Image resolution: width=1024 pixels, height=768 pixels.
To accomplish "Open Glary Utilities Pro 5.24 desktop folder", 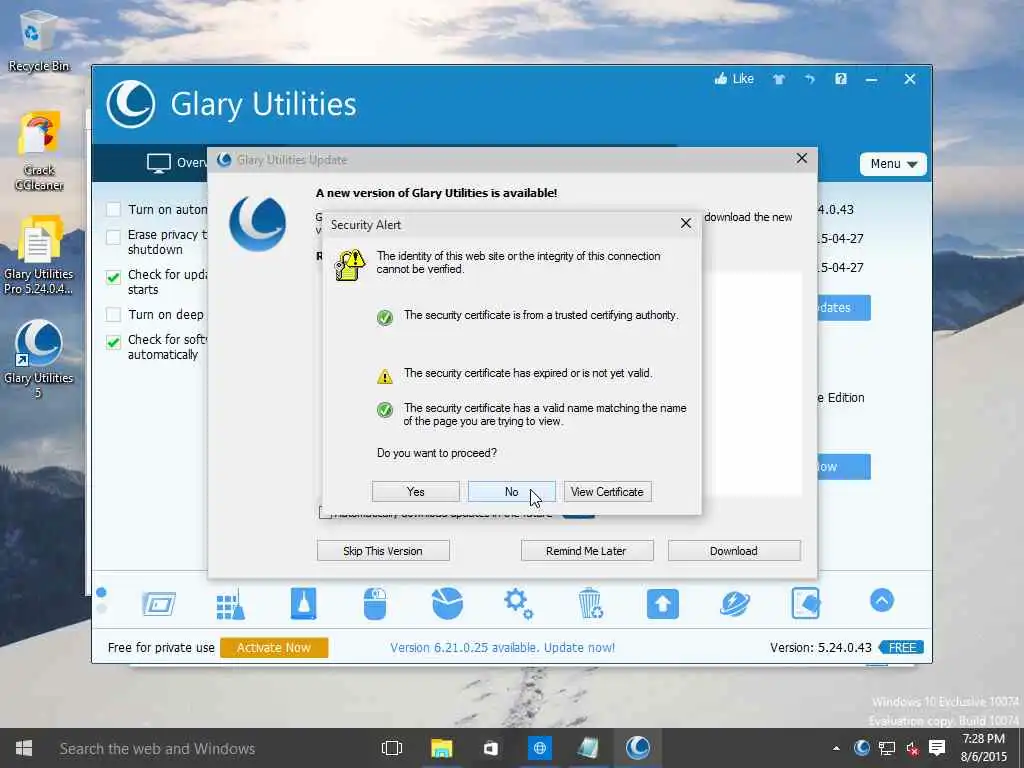I will [x=39, y=255].
